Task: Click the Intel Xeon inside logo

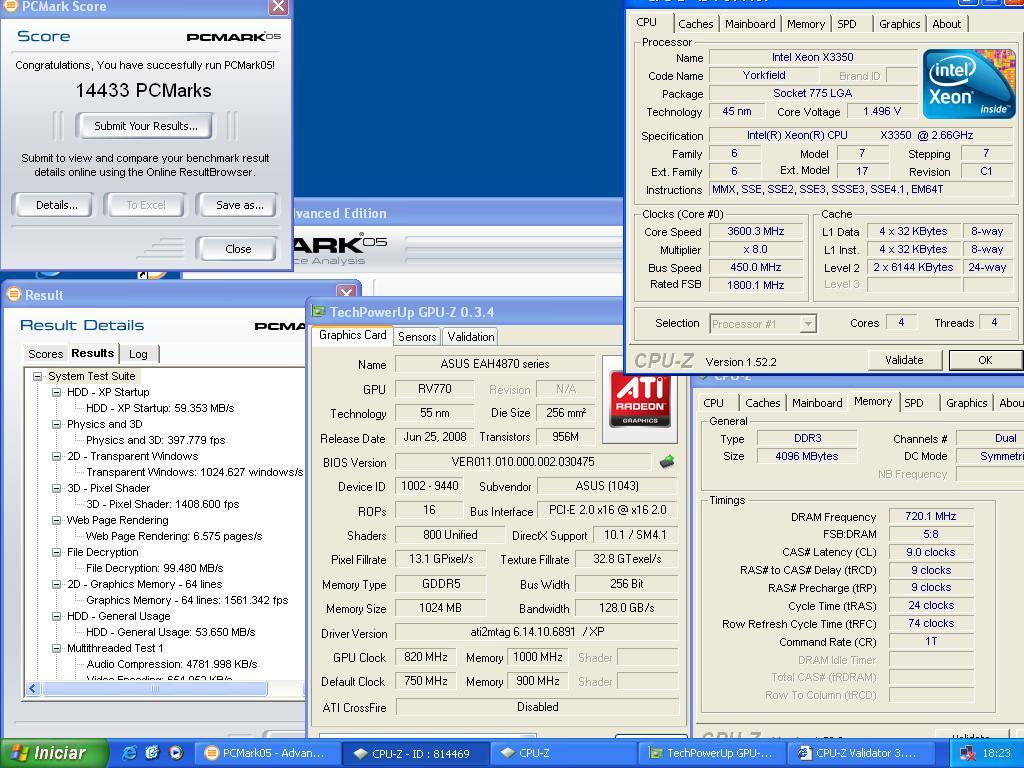Action: [969, 84]
